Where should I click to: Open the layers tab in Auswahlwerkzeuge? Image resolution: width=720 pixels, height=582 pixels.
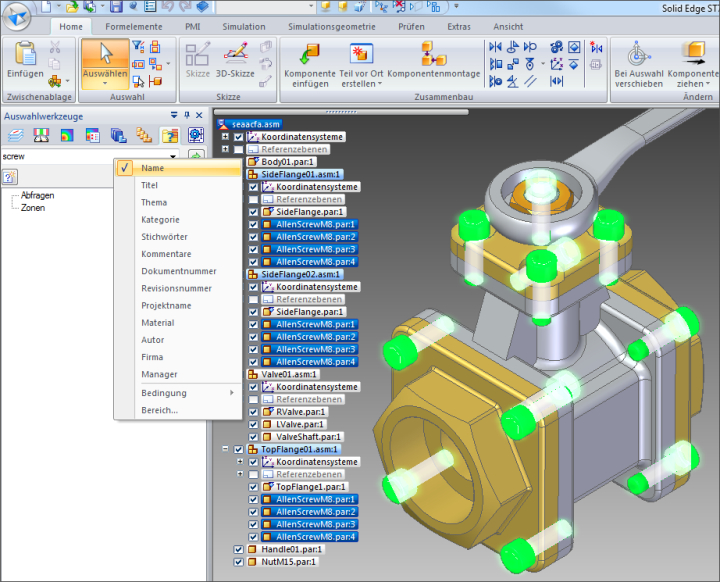16,136
